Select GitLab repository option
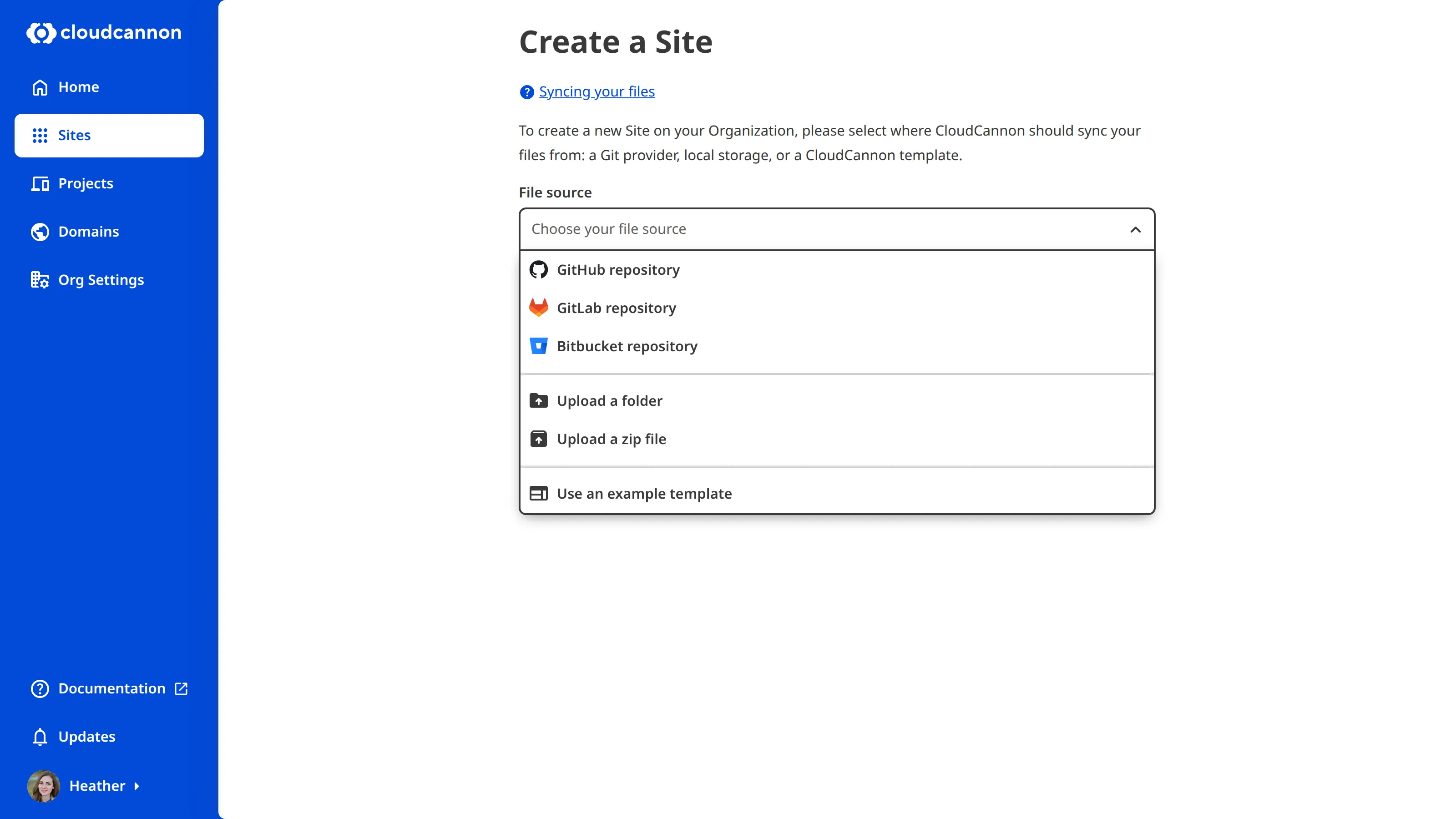1456x819 pixels. [837, 308]
